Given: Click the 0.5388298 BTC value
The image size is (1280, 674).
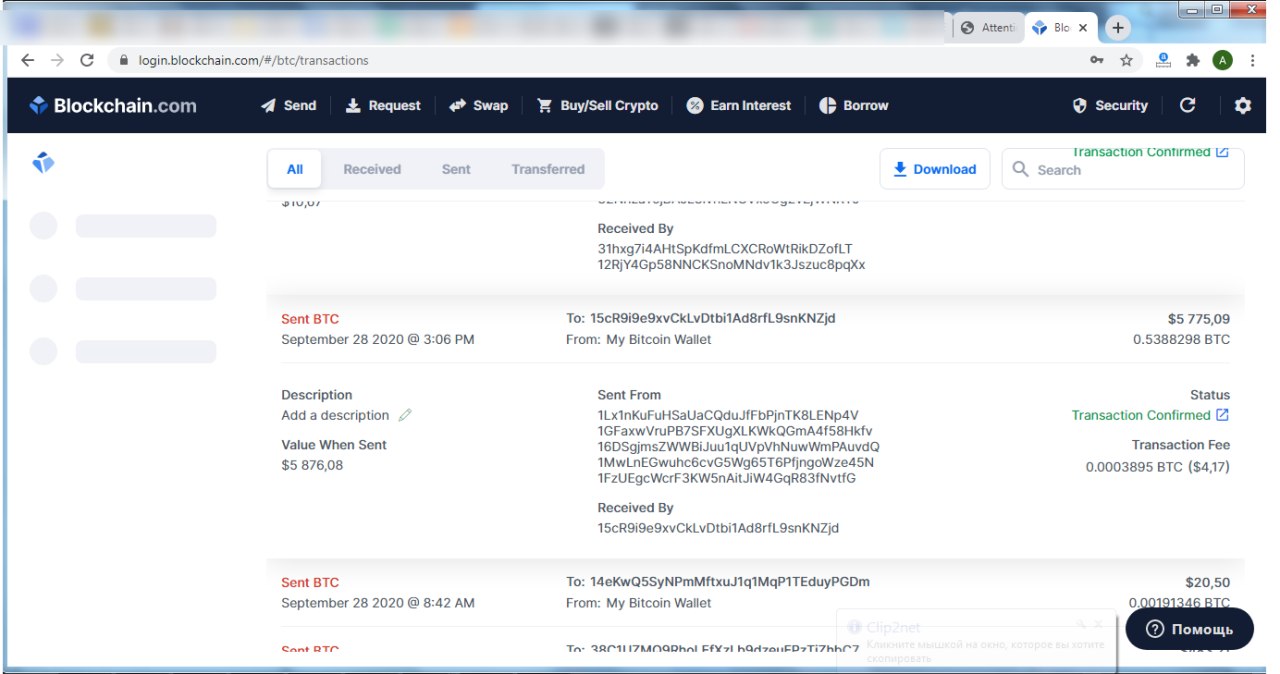Looking at the screenshot, I should tap(1181, 339).
